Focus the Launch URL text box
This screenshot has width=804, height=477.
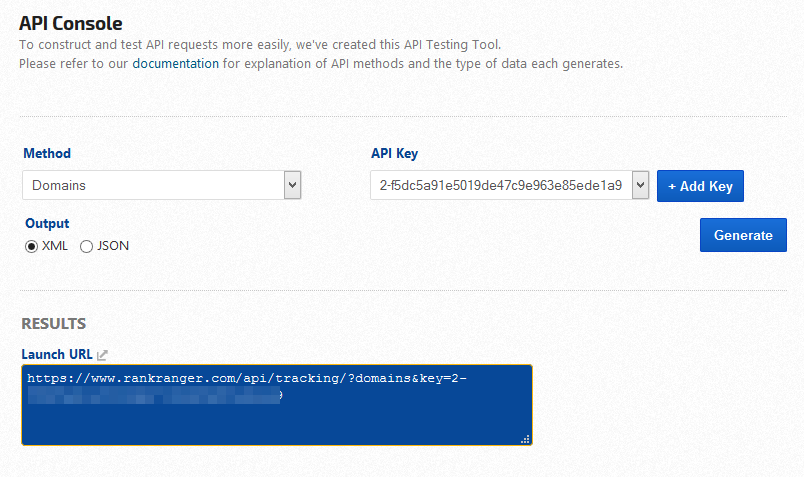tap(277, 415)
